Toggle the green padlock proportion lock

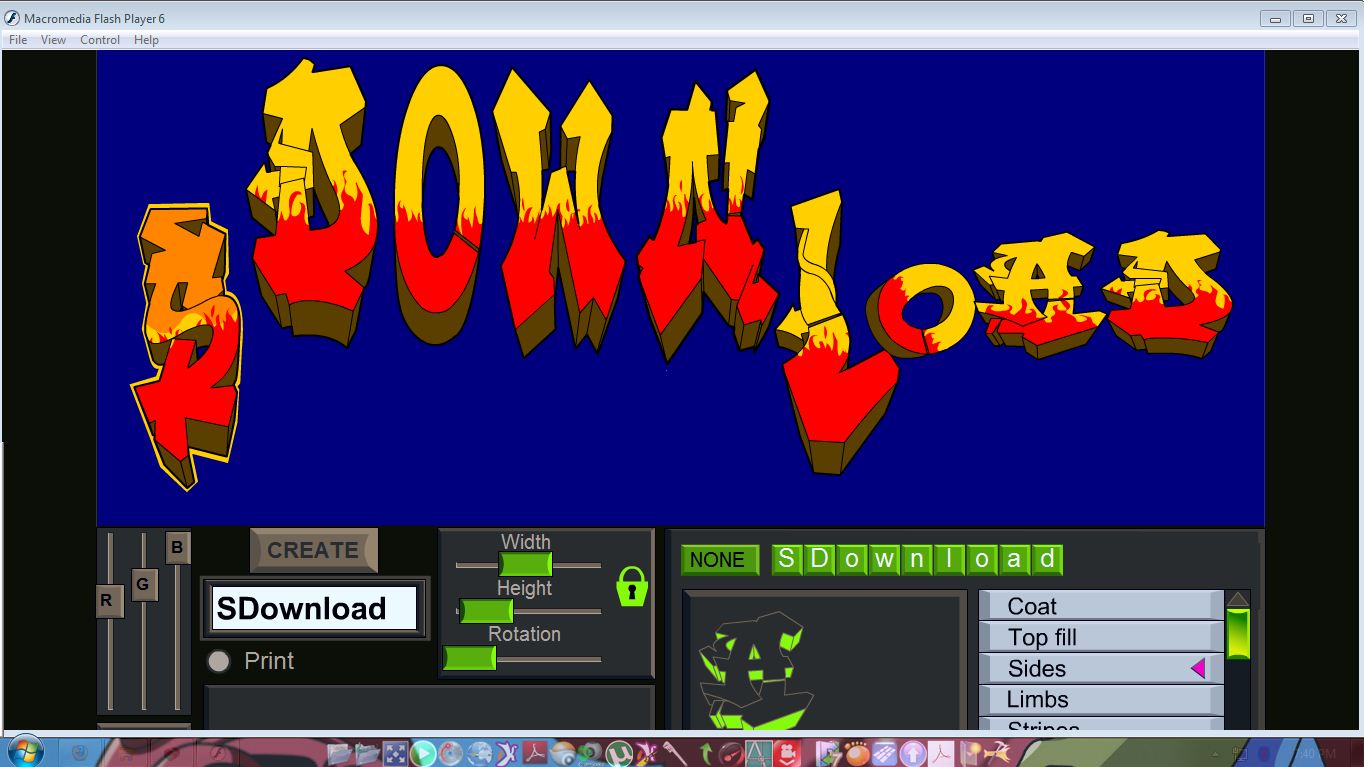pyautogui.click(x=632, y=586)
